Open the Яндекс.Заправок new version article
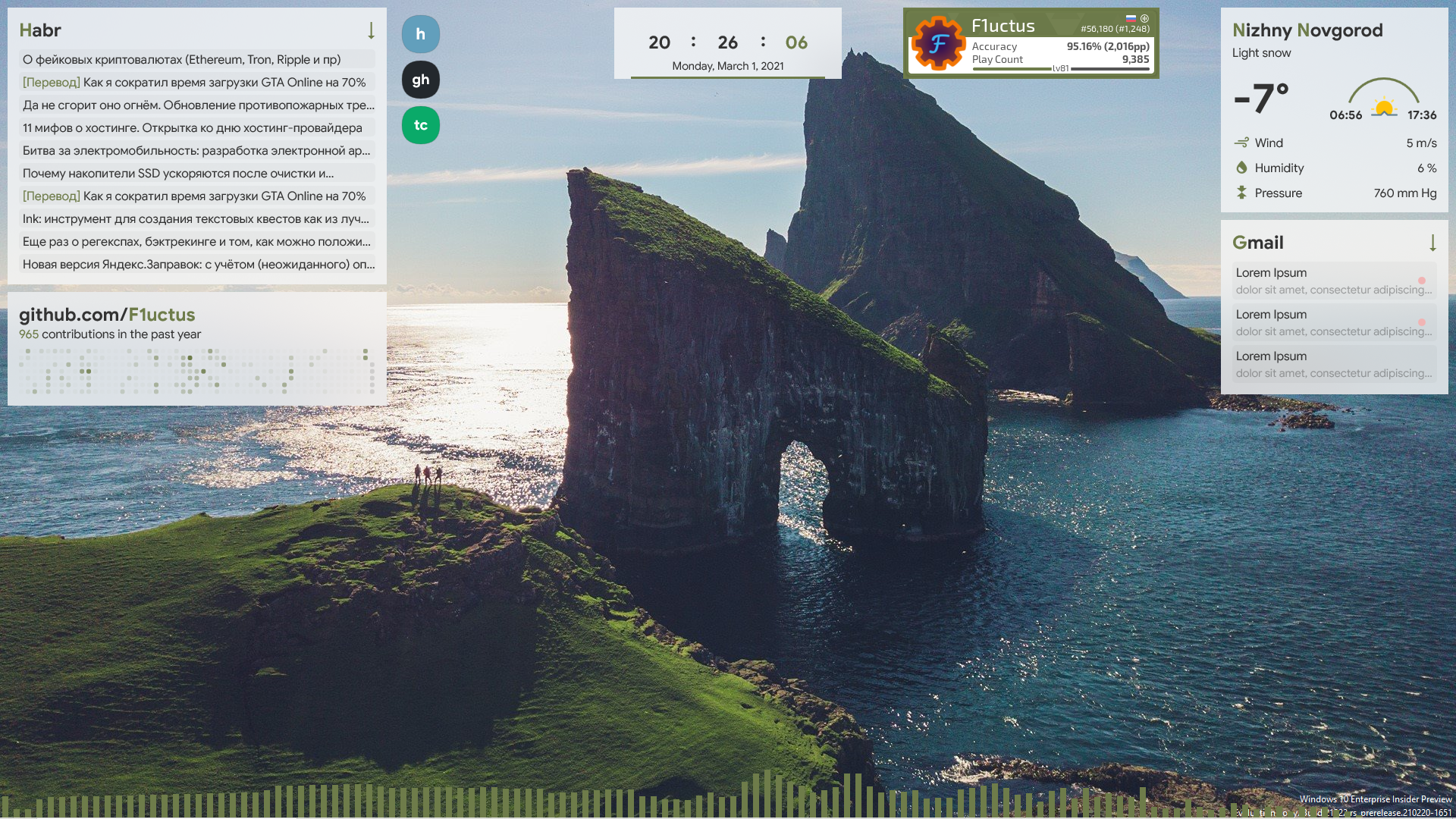The height and width of the screenshot is (819, 1456). 198,264
